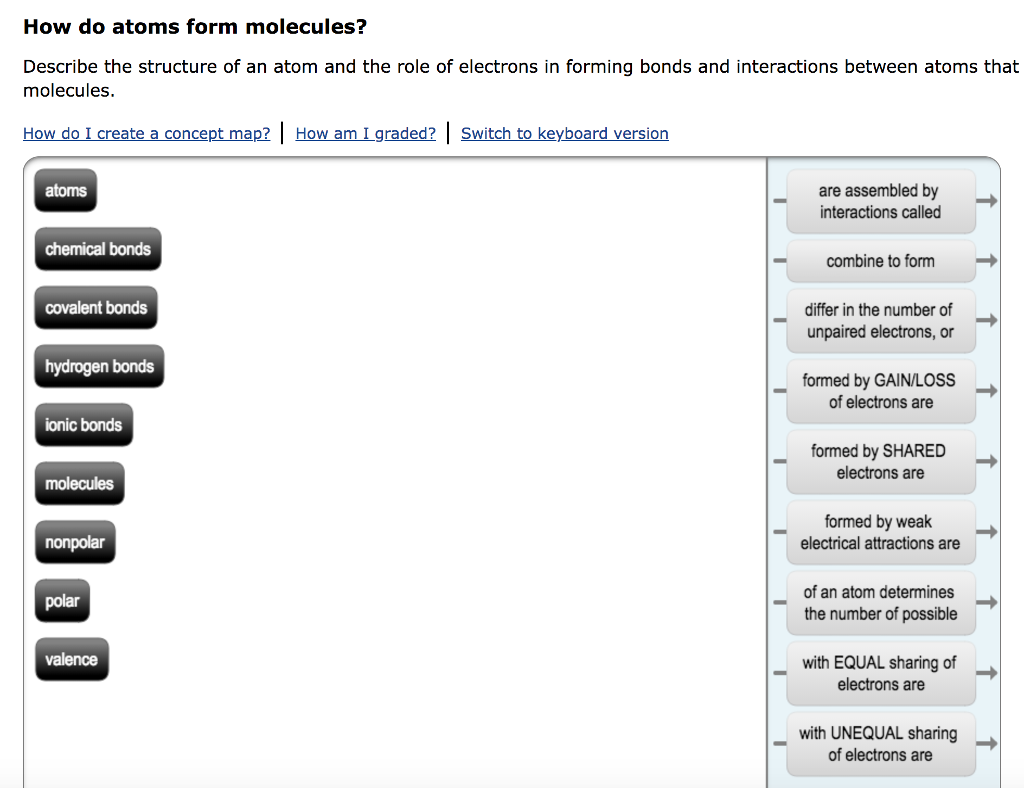Select the "formed by SHARED electrons are" phrase
The image size is (1024, 788).
pyautogui.click(x=881, y=461)
